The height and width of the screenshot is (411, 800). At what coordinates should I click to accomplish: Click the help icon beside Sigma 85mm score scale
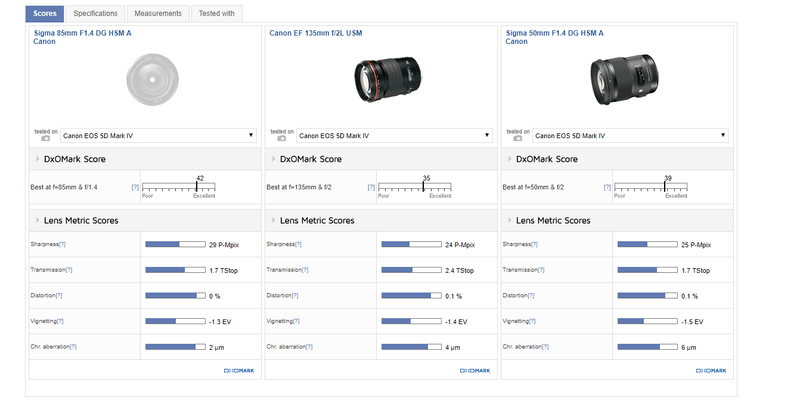(134, 187)
